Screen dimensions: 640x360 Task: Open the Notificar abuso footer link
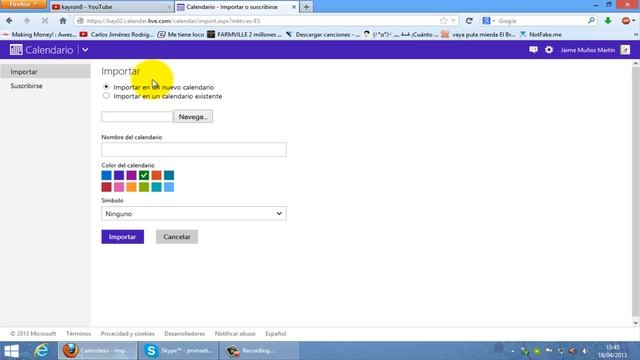click(235, 333)
